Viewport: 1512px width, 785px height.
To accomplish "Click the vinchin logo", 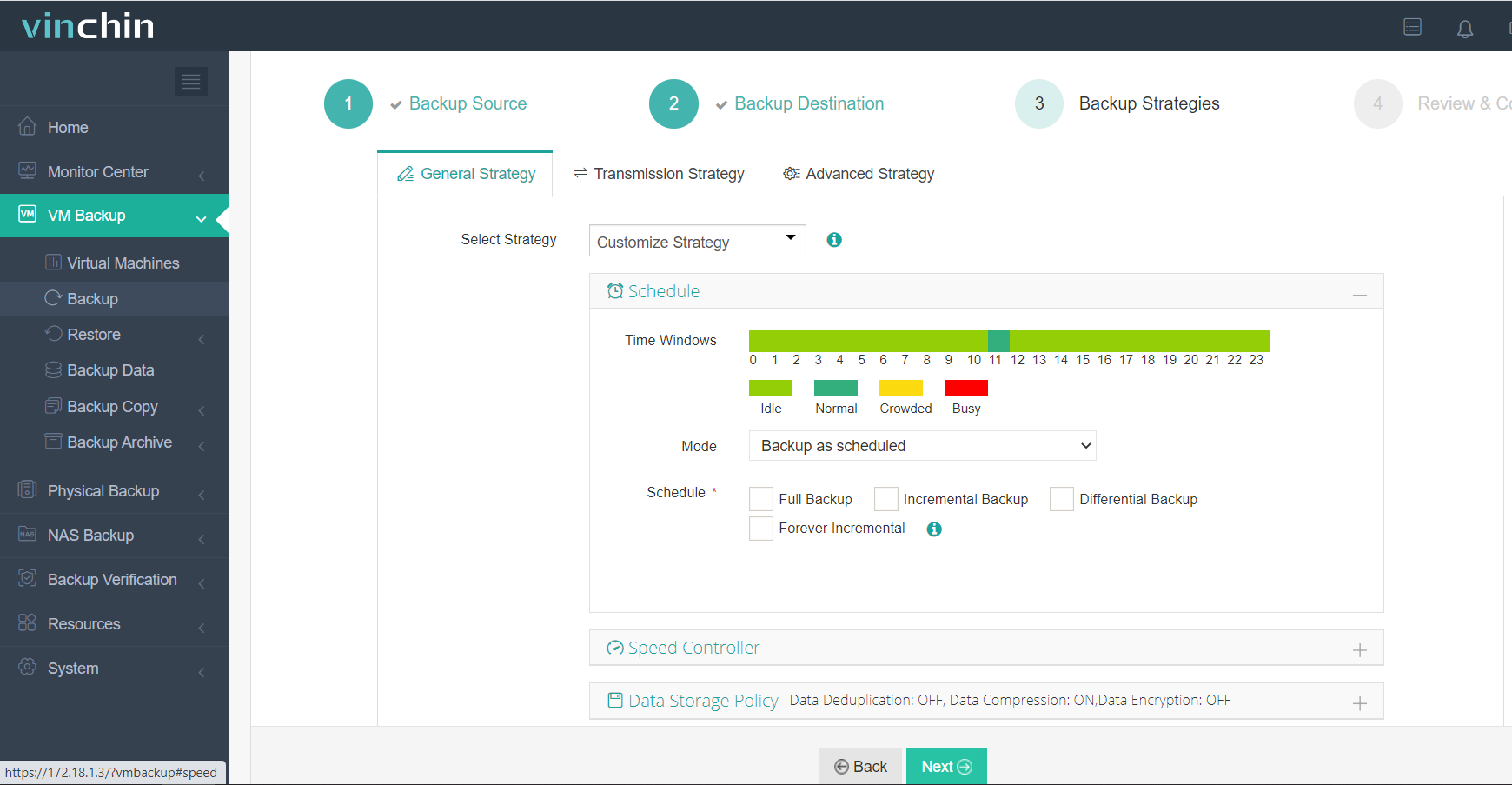I will tap(88, 26).
